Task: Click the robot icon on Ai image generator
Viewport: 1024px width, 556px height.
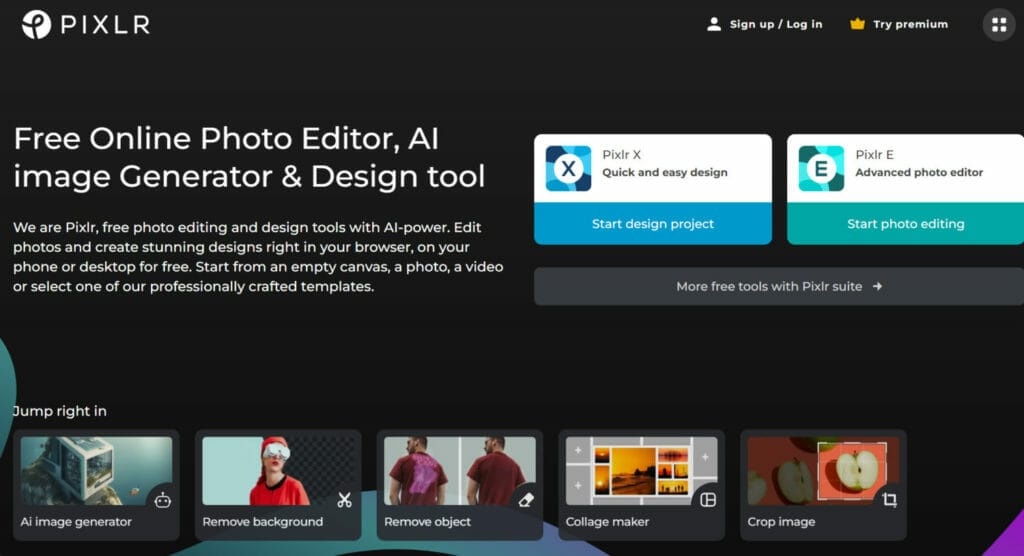Action: pyautogui.click(x=163, y=500)
